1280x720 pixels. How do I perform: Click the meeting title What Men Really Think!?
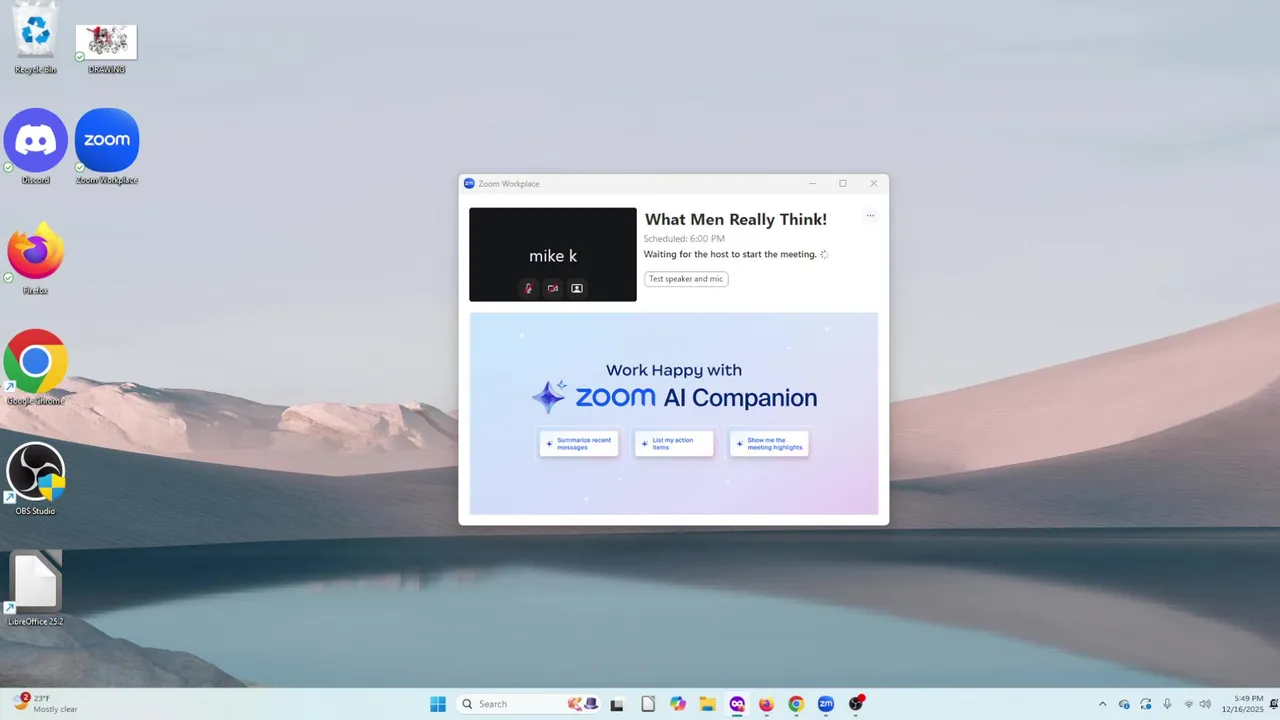point(736,219)
